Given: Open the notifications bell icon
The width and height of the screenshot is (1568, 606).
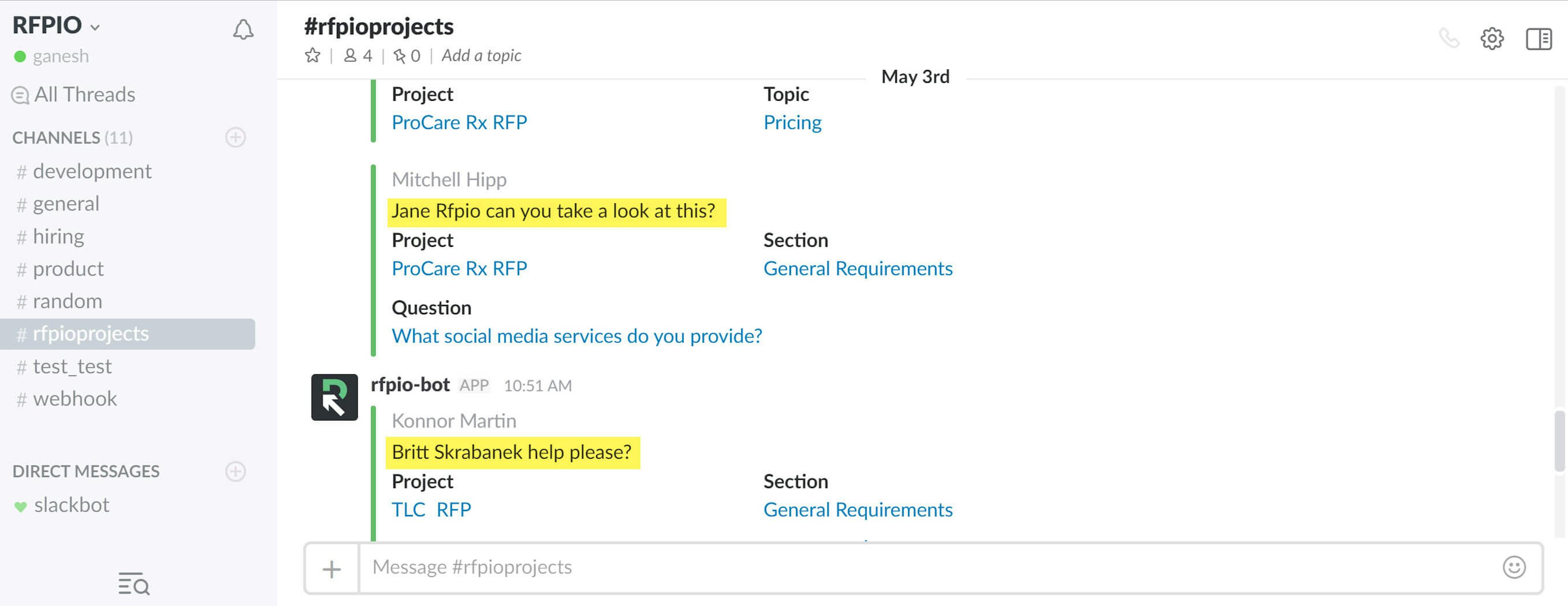Looking at the screenshot, I should click(x=242, y=29).
